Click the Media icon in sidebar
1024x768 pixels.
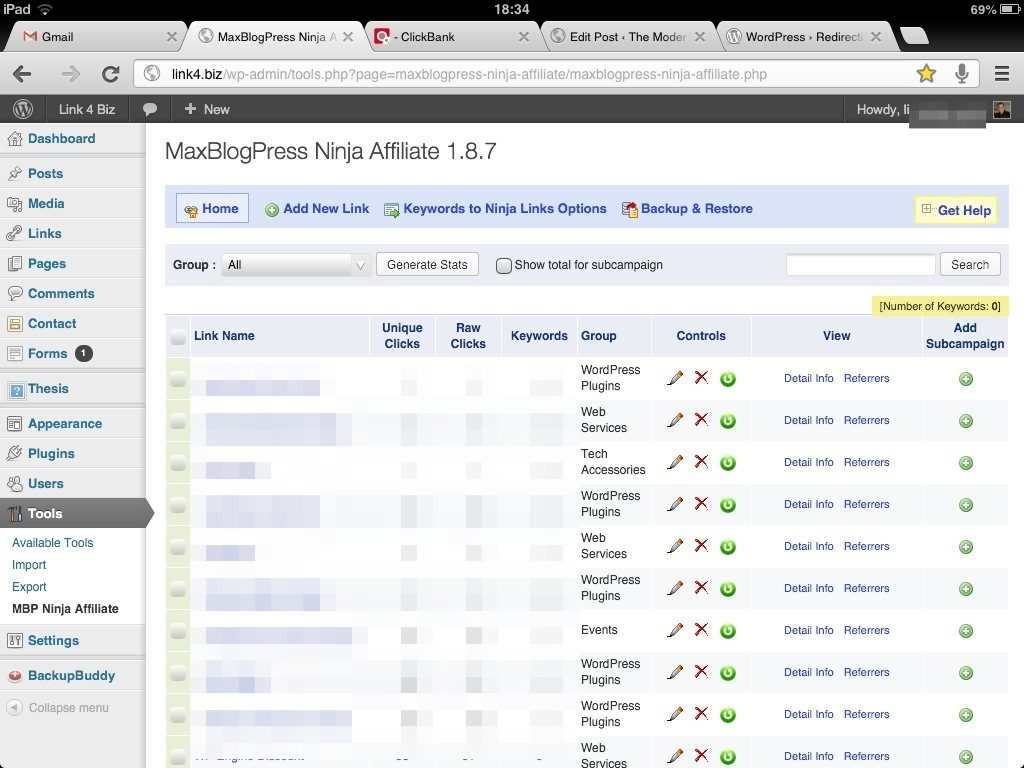(14, 204)
